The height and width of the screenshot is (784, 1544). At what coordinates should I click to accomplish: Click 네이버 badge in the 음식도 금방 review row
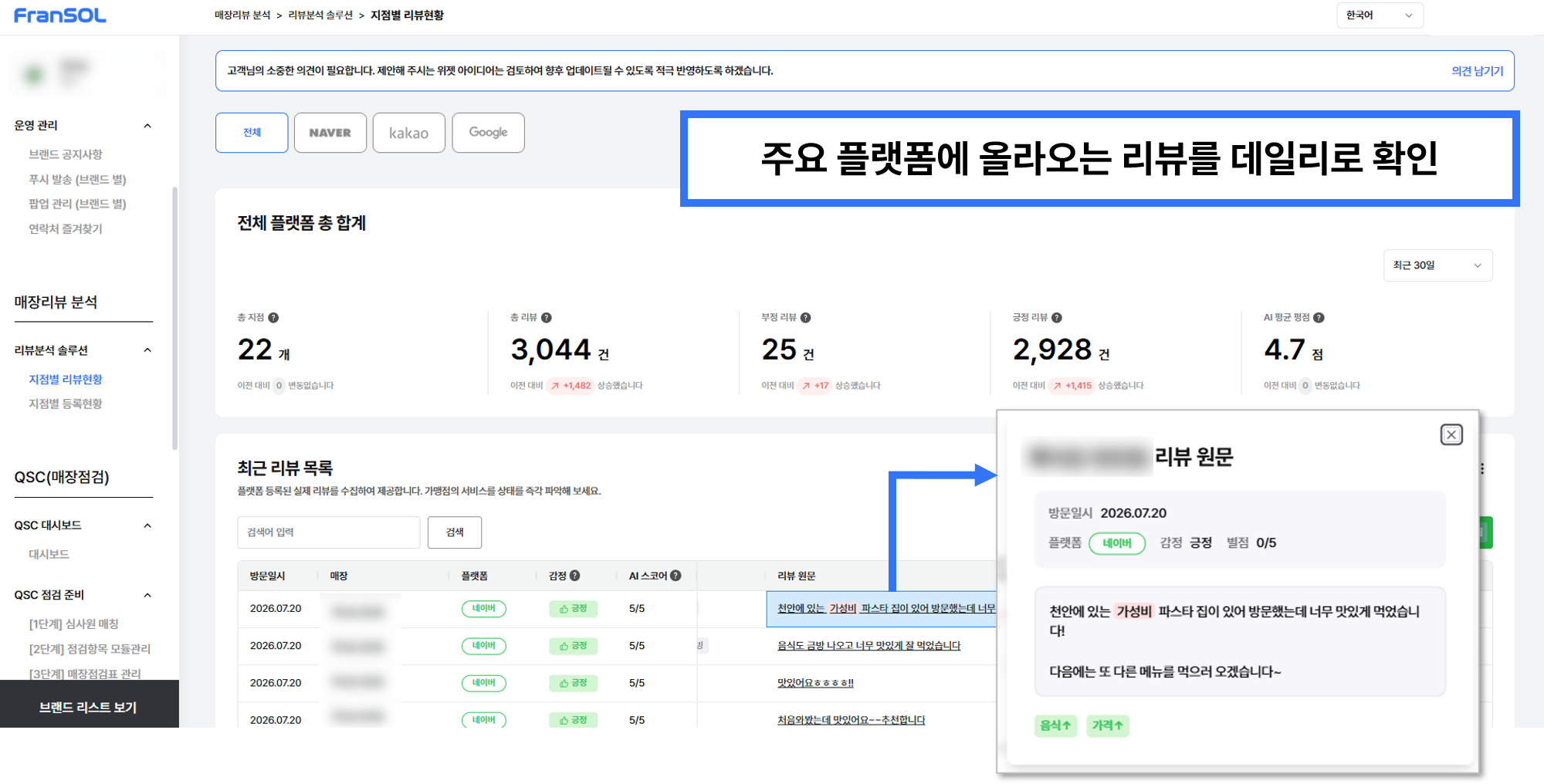click(484, 646)
